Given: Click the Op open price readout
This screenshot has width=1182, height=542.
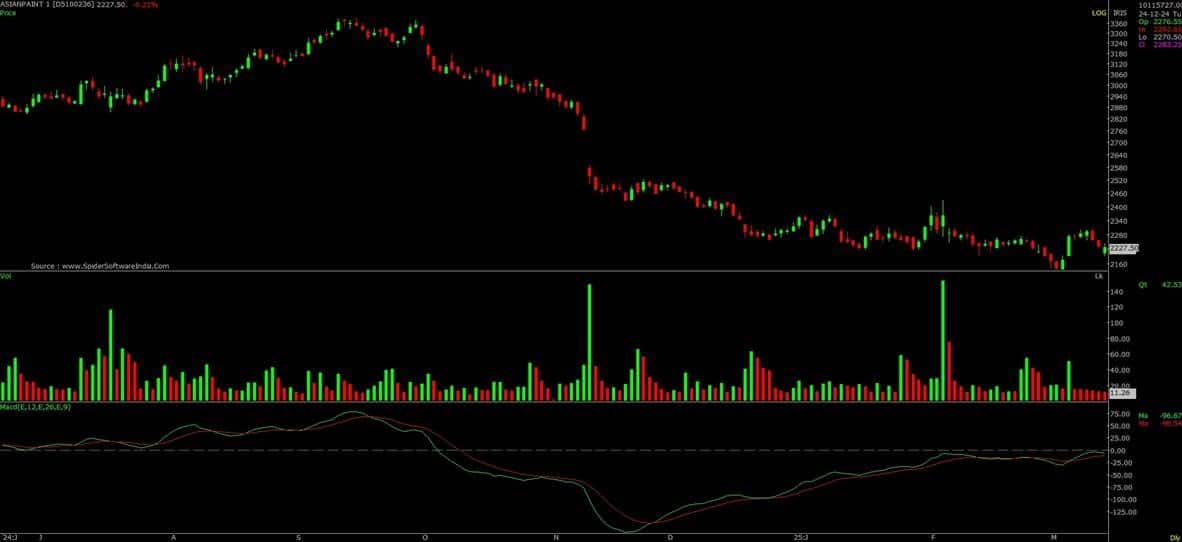Looking at the screenshot, I should point(1160,21).
